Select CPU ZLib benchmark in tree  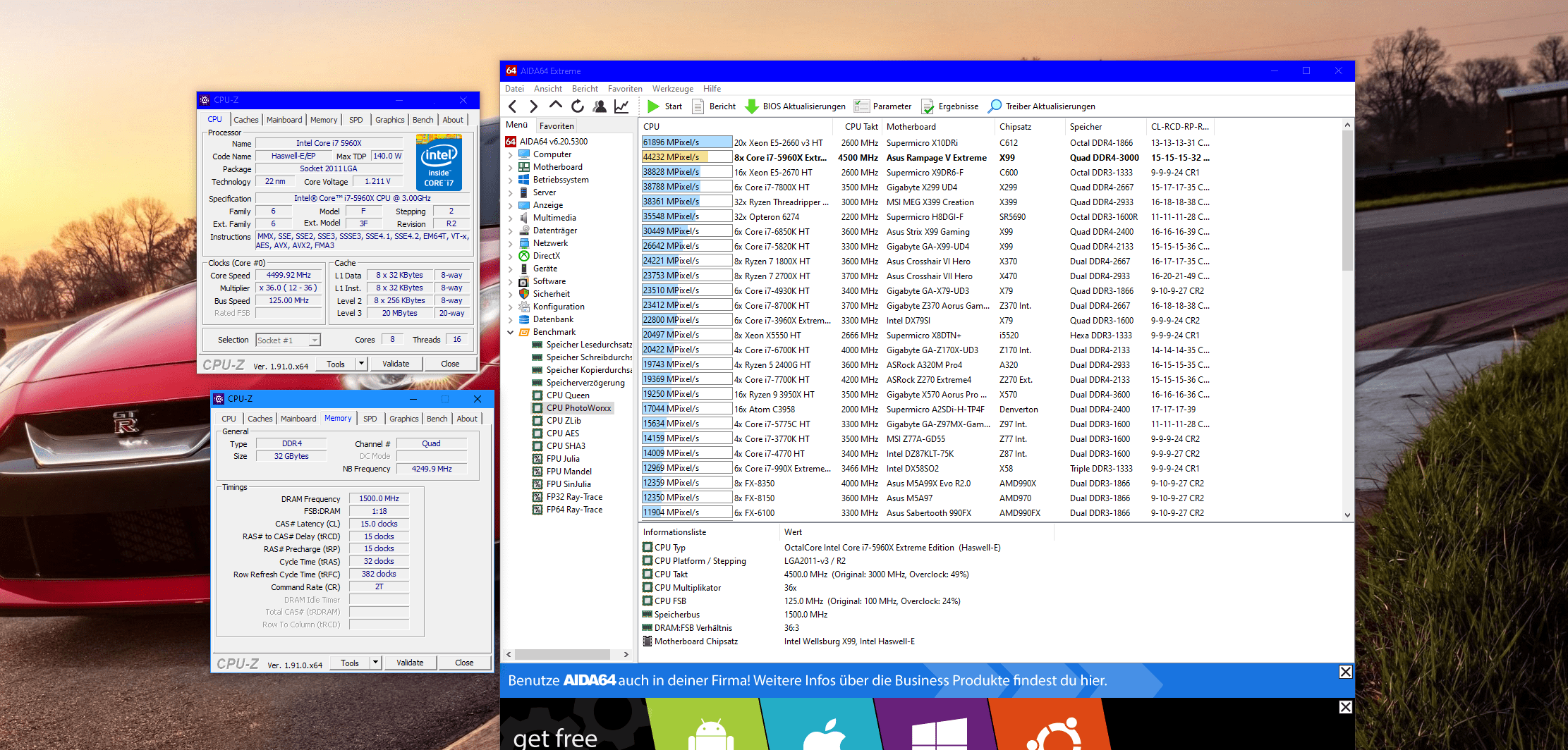pyautogui.click(x=564, y=421)
